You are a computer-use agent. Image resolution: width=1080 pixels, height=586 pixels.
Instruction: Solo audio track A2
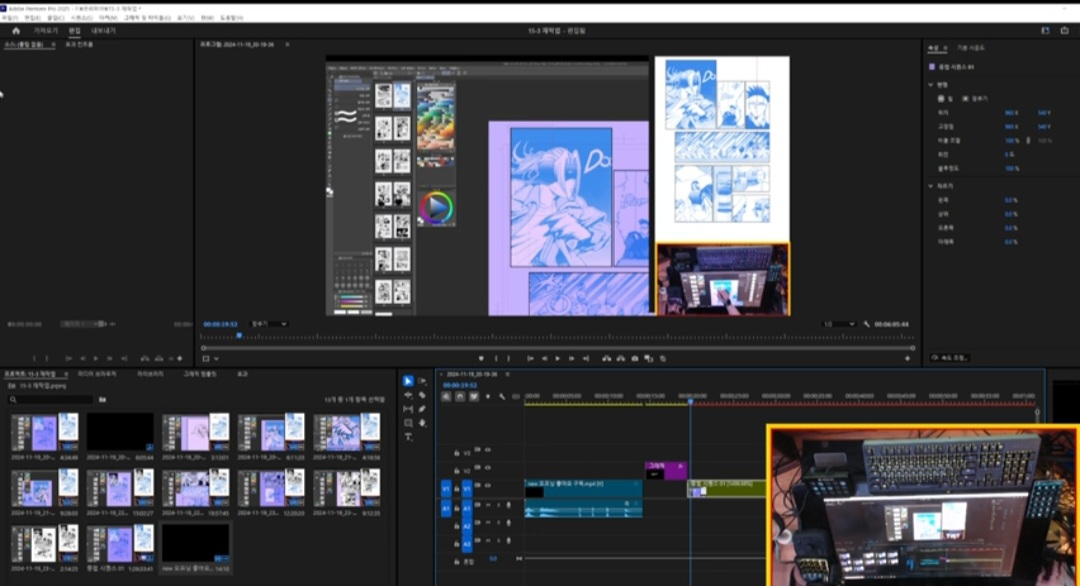coord(498,523)
